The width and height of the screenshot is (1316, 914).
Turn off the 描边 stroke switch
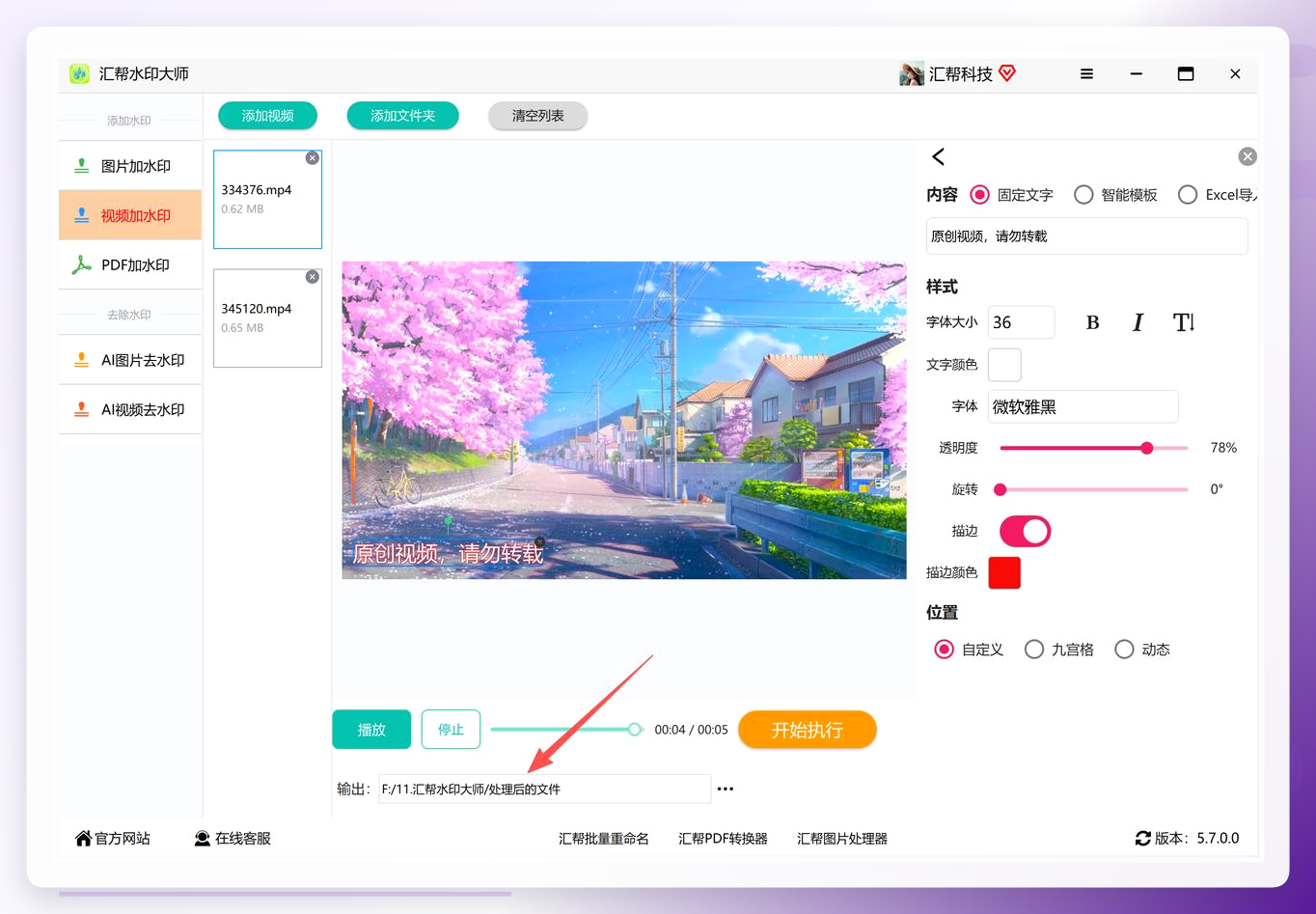(1025, 531)
